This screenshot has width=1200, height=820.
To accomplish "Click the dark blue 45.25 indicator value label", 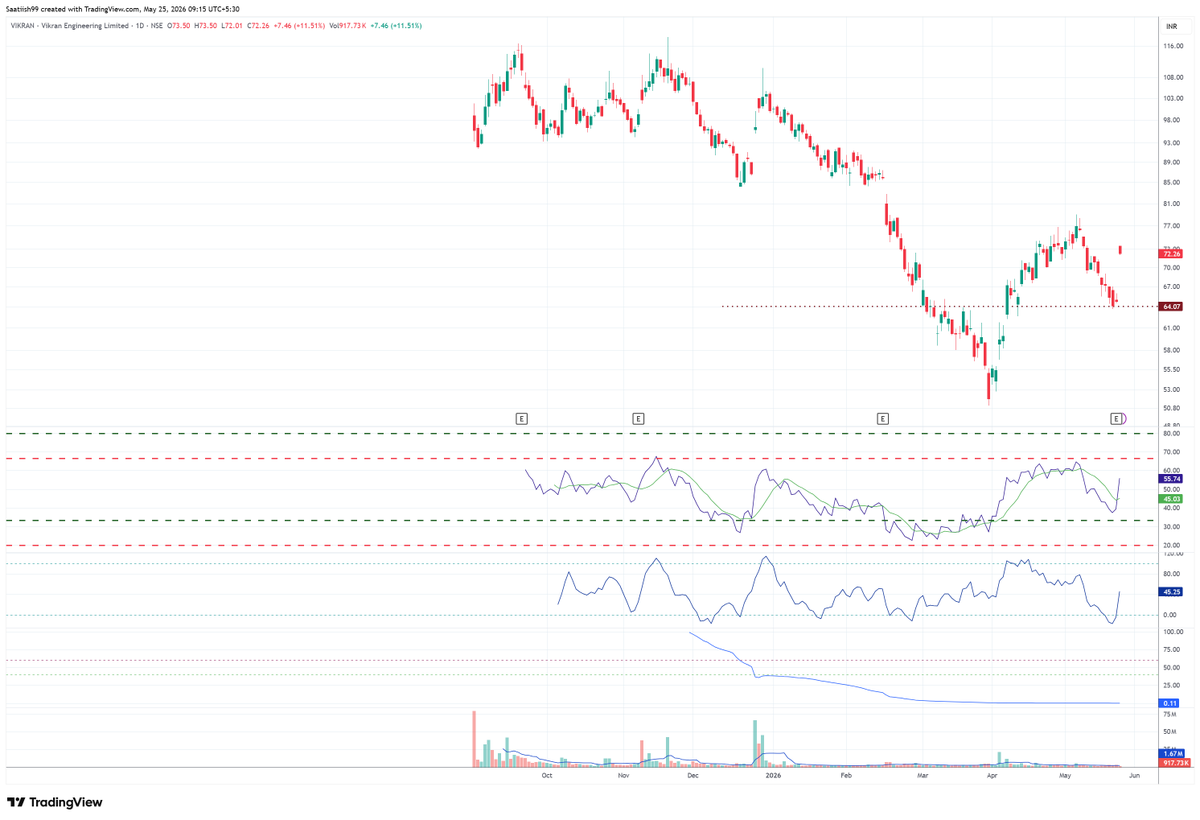I will point(1172,591).
